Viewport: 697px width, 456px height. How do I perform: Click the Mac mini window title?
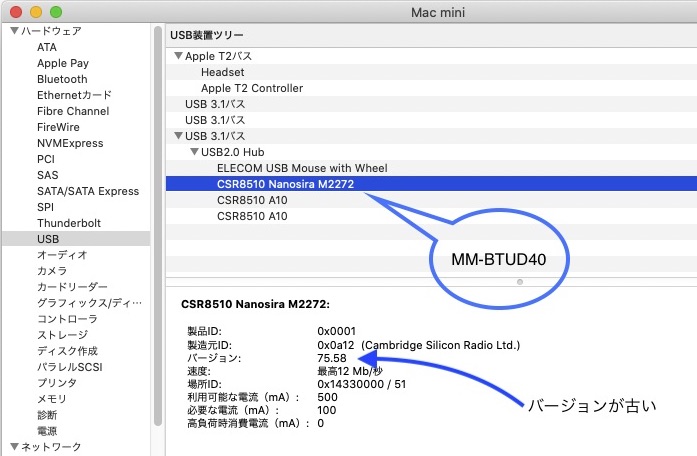(x=438, y=12)
